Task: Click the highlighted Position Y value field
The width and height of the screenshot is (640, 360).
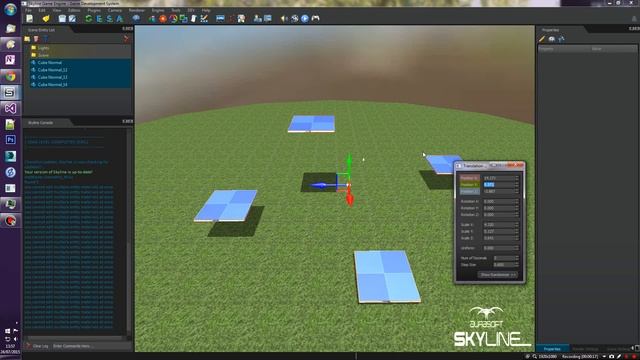Action: click(498, 184)
